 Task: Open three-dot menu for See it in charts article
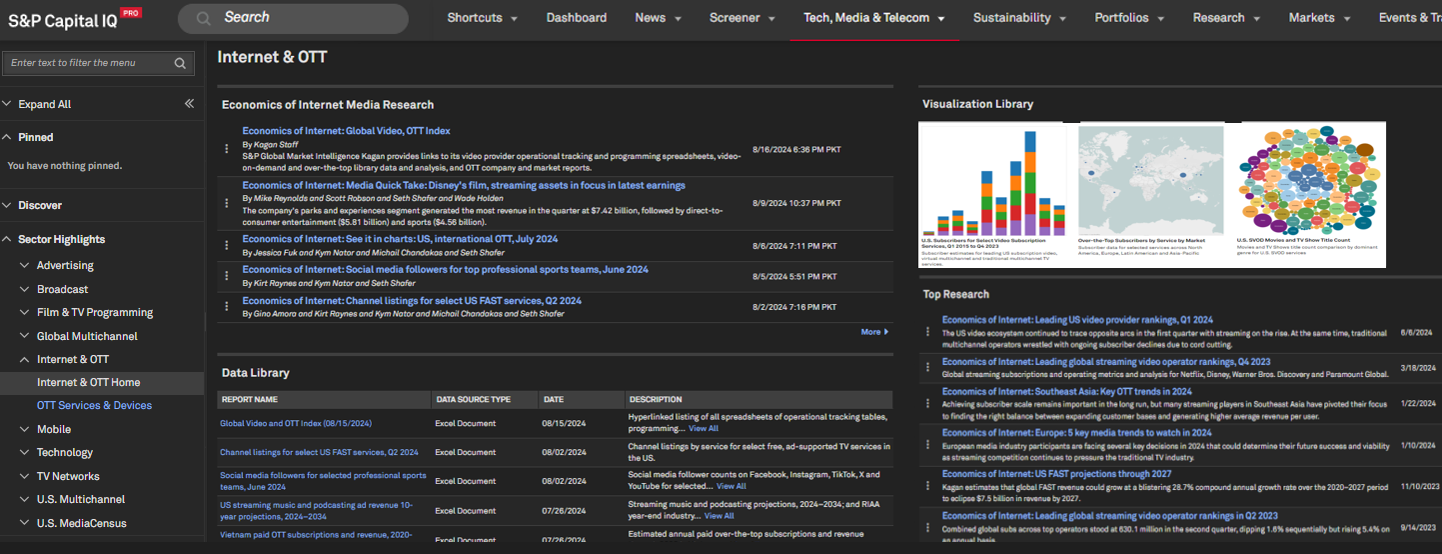tap(227, 245)
